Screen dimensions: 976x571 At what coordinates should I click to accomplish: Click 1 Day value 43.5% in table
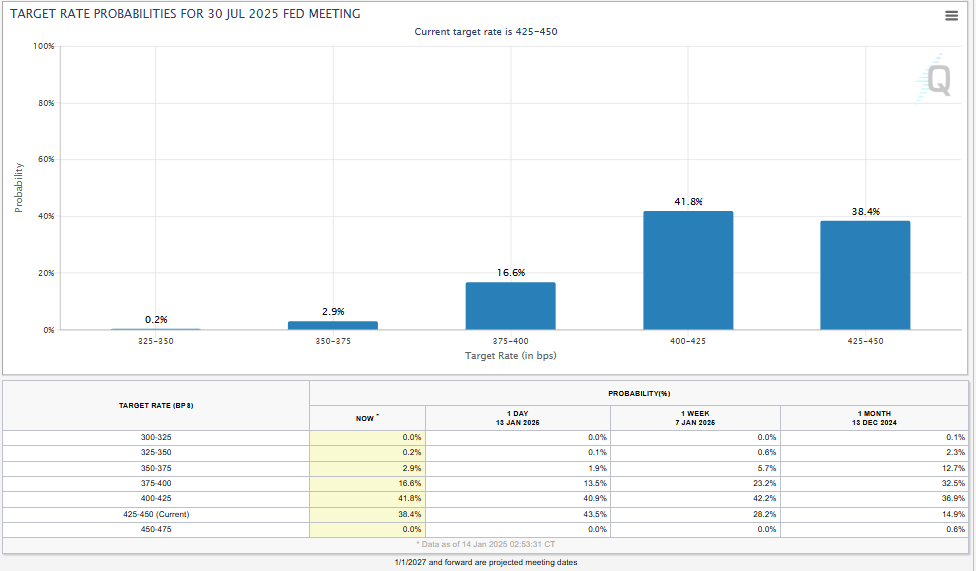pos(595,514)
